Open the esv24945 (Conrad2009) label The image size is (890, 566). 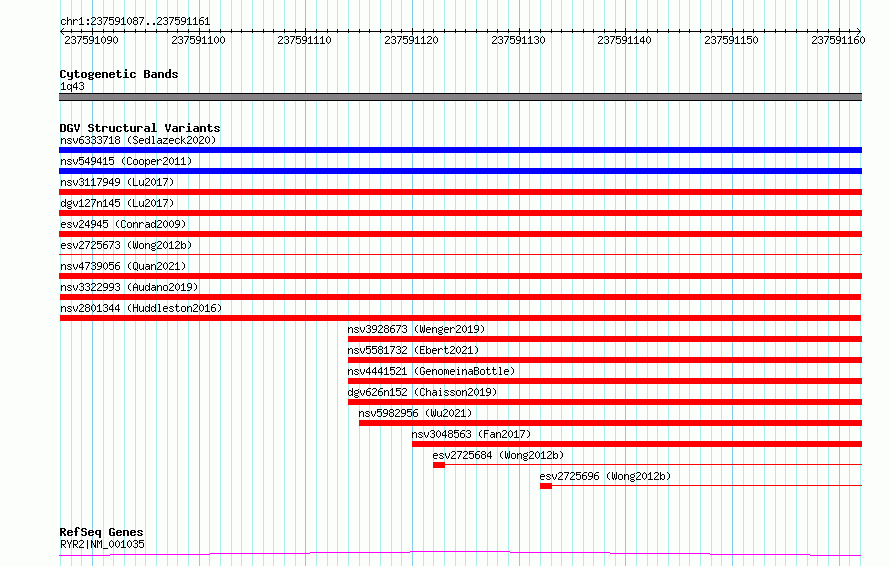coord(123,224)
